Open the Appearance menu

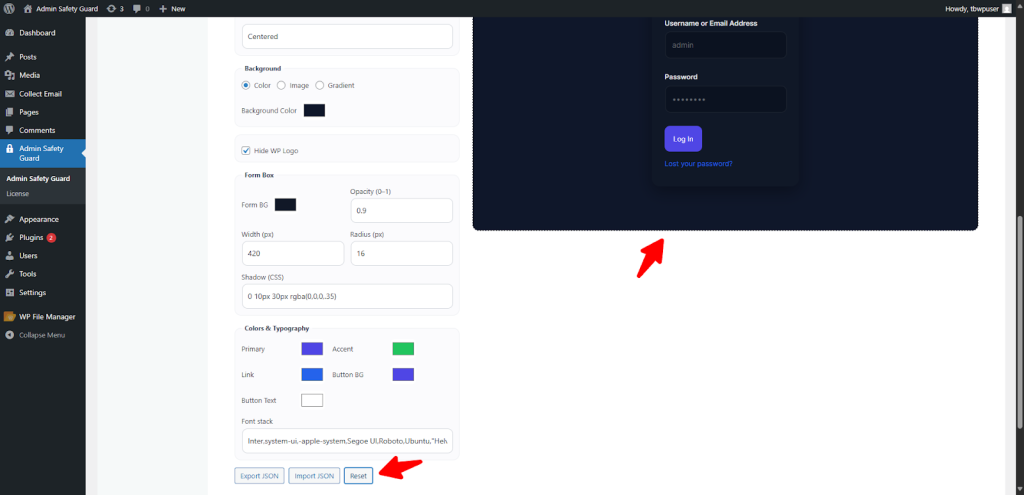tap(39, 219)
